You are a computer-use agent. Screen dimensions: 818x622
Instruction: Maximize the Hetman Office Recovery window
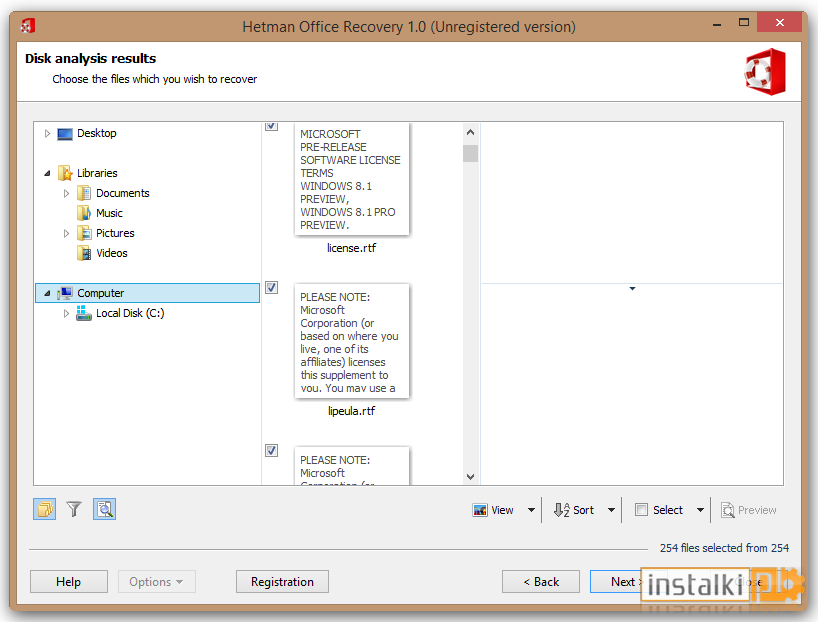click(x=744, y=22)
